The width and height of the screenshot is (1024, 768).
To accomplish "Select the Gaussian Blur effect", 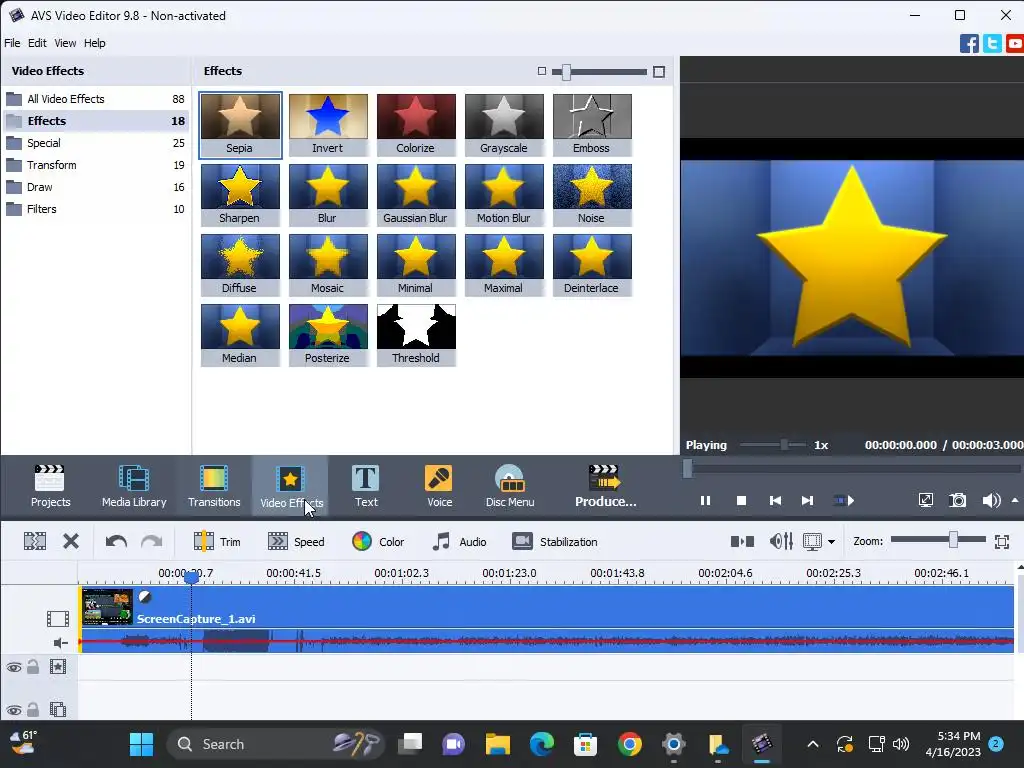I will pyautogui.click(x=416, y=195).
